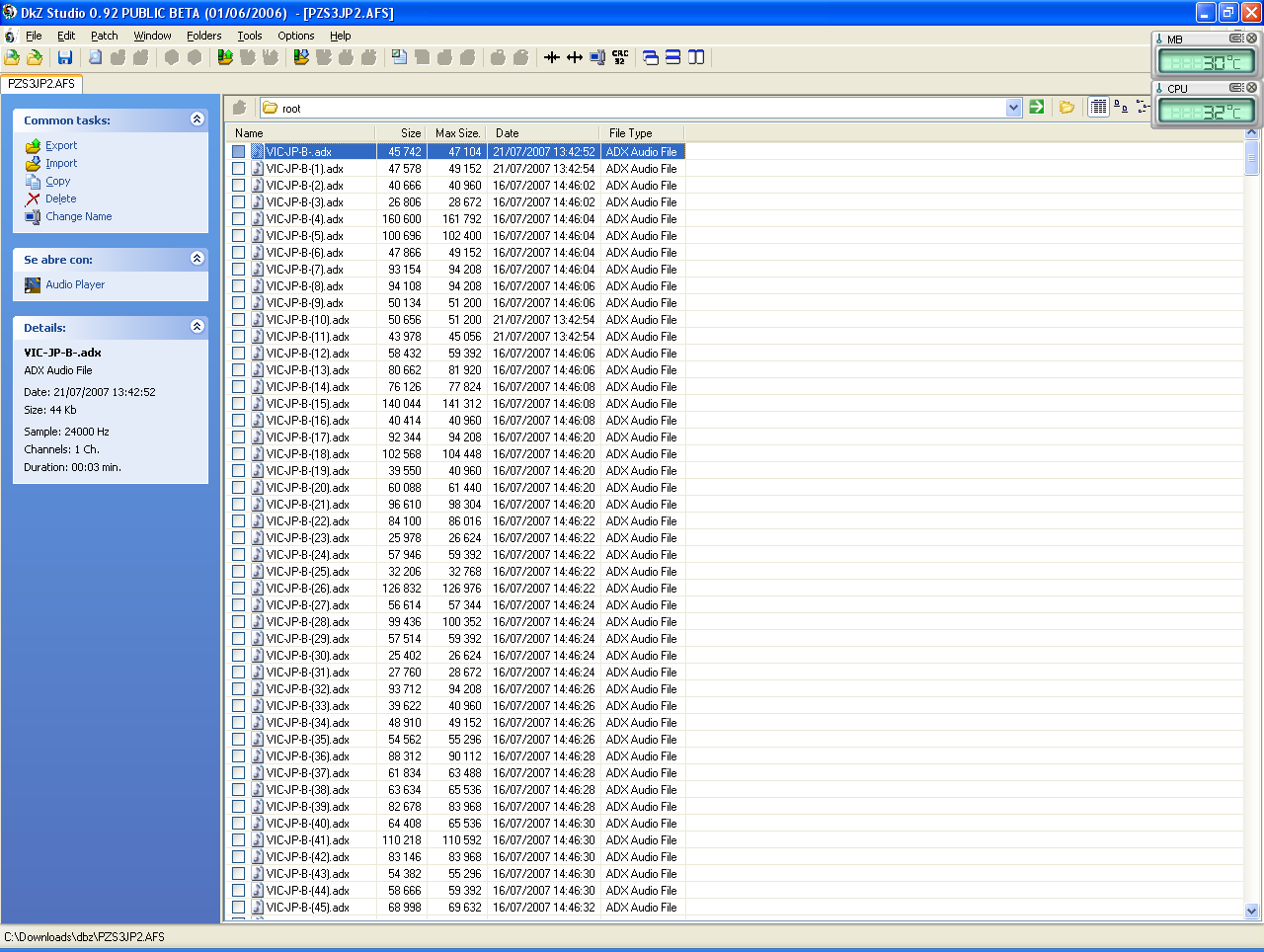Open the root path dropdown arrow
Screen dimensions: 1264x952
[1013, 108]
